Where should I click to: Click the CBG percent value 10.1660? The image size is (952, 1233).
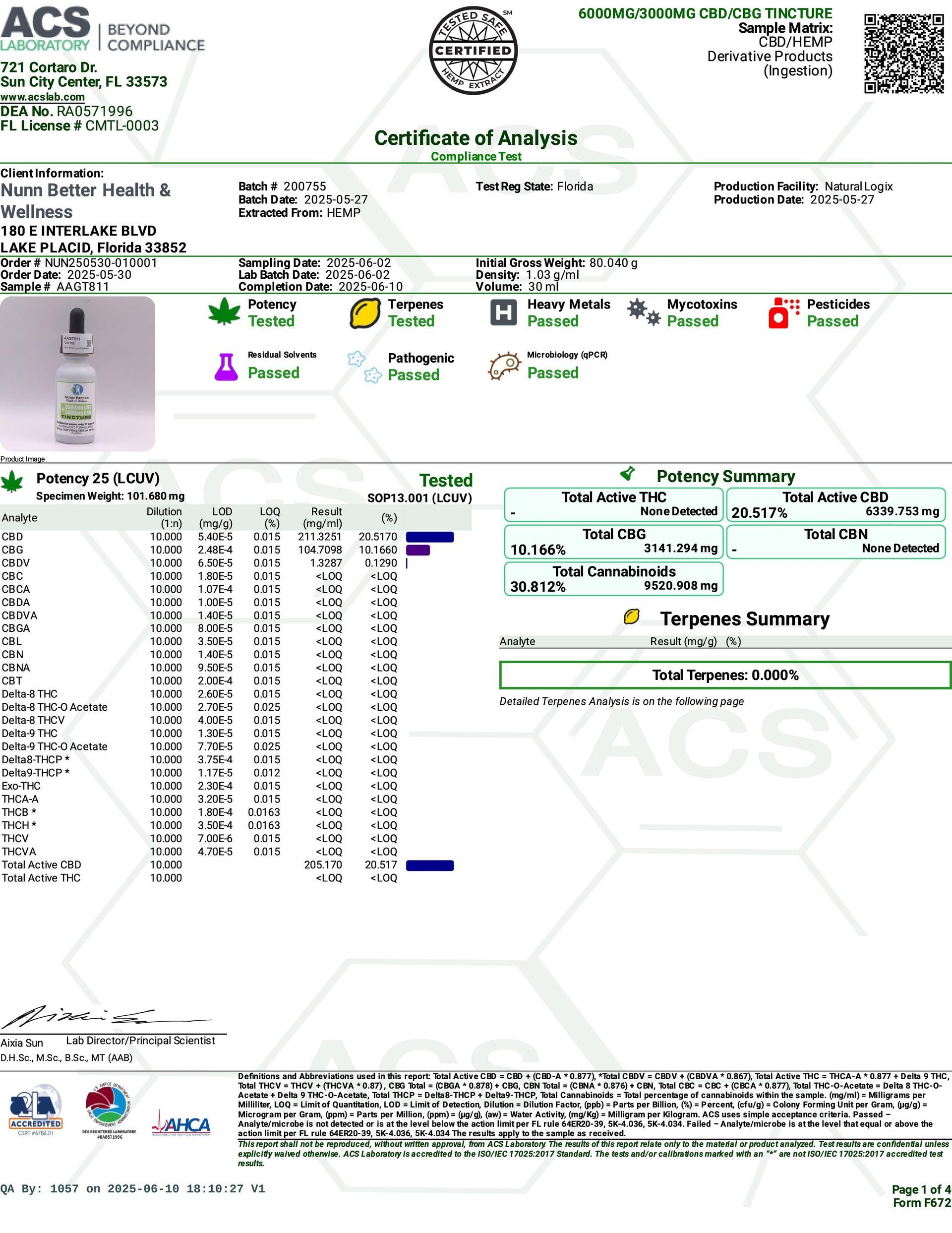point(377,550)
